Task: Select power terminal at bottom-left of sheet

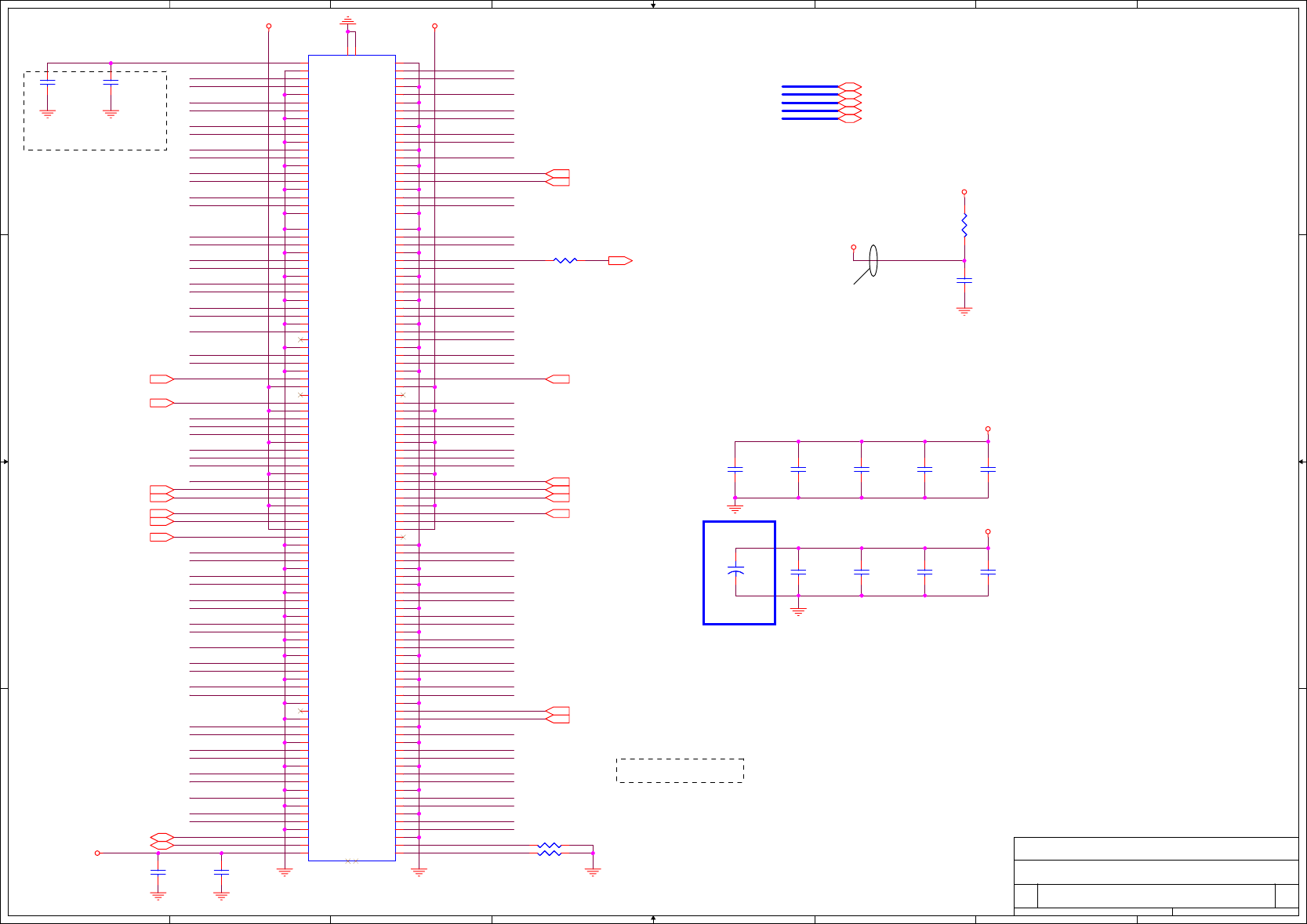Action: coord(97,853)
